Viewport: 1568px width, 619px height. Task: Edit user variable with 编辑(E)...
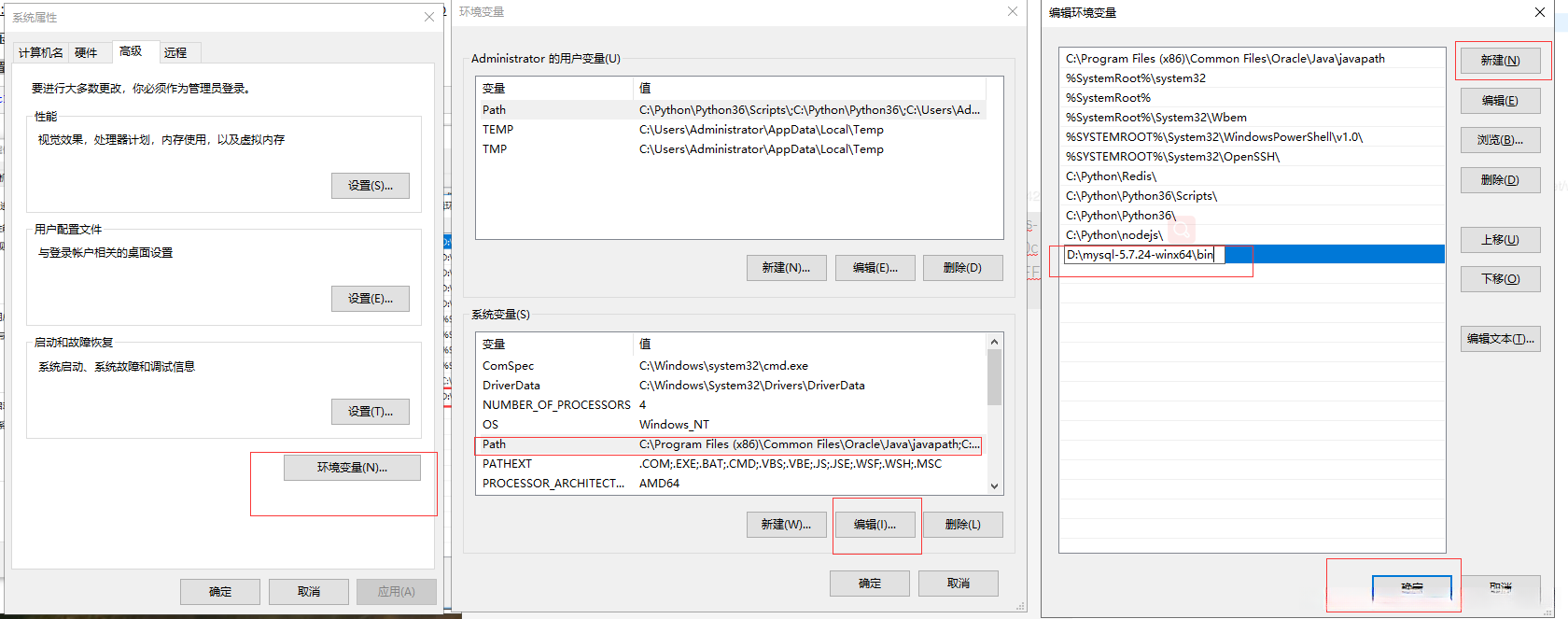(x=875, y=268)
